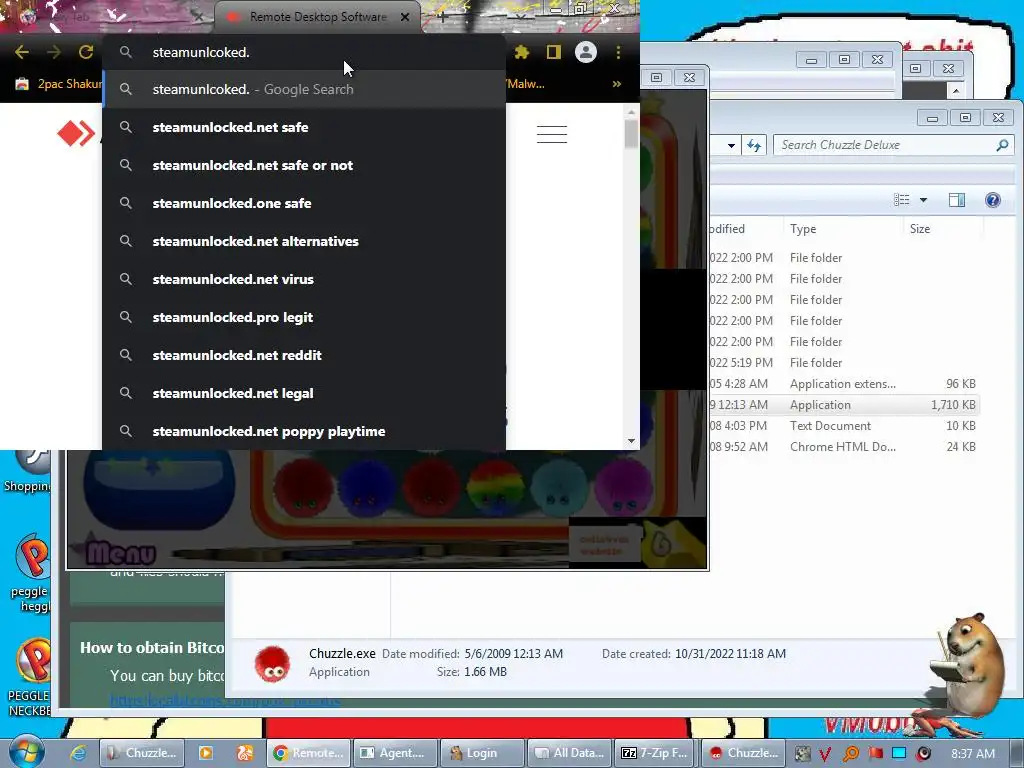
Task: Click the rainbow chuzzle in the game
Action: (x=496, y=487)
